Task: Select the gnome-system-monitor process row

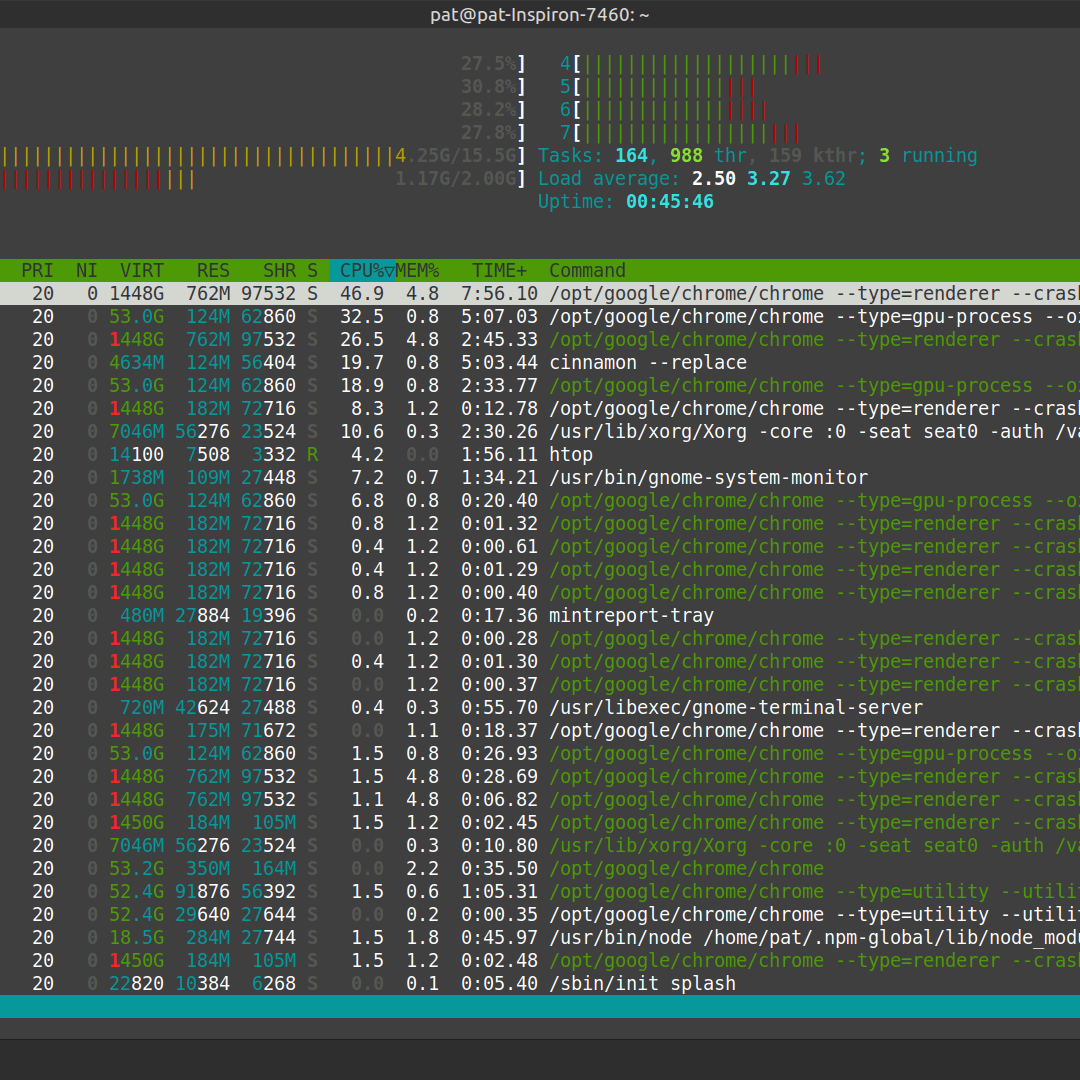Action: 540,477
